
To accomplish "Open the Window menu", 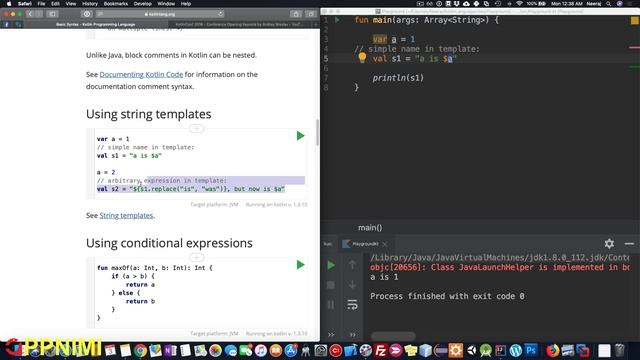I will (166, 4).
